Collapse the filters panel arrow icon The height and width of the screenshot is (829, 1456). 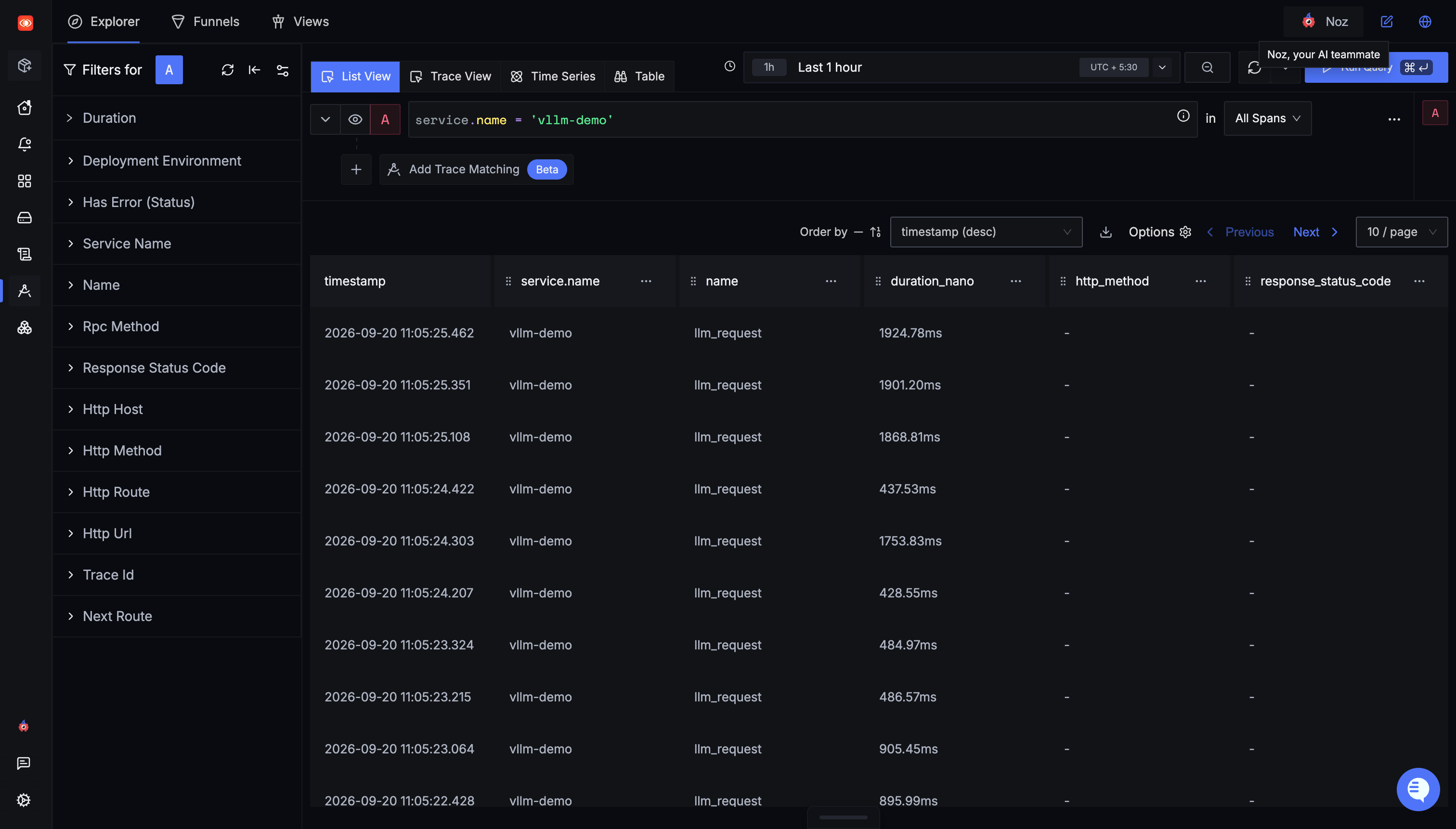pos(255,70)
